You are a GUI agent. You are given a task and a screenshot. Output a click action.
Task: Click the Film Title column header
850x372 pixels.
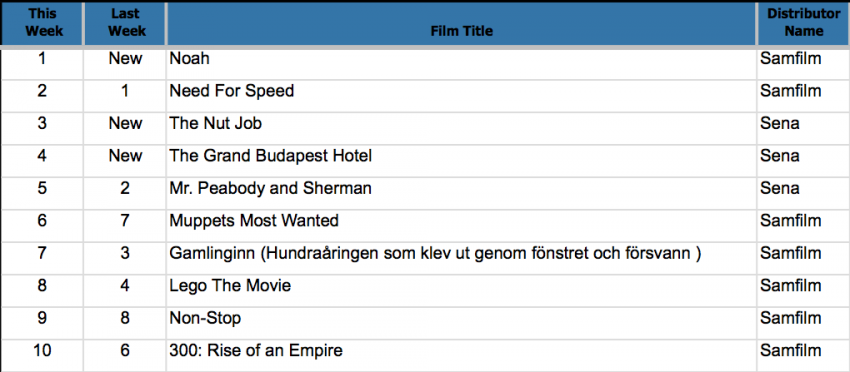tap(461, 31)
